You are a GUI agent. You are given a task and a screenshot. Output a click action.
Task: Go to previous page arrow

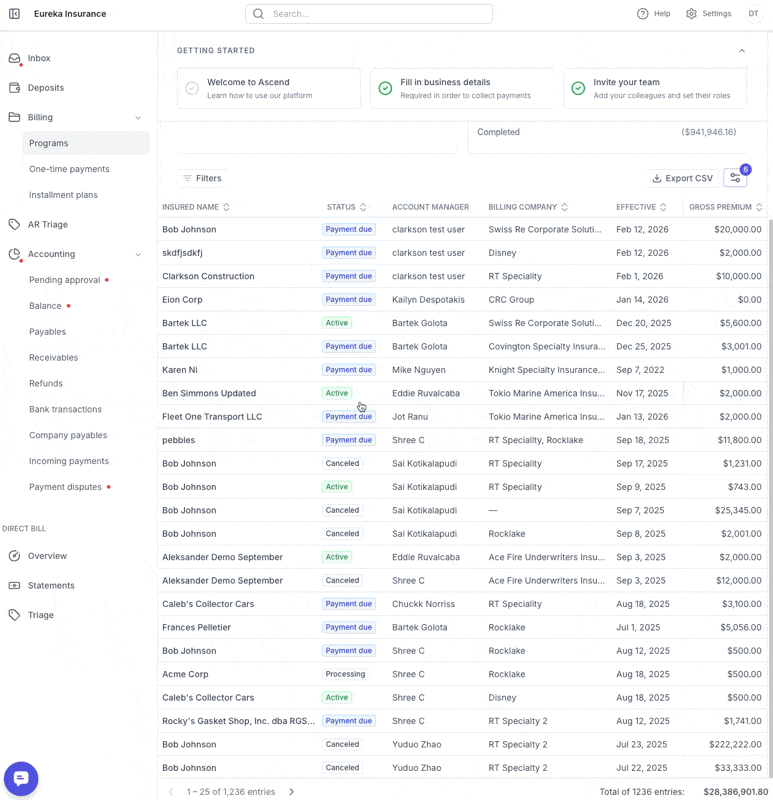pyautogui.click(x=171, y=792)
